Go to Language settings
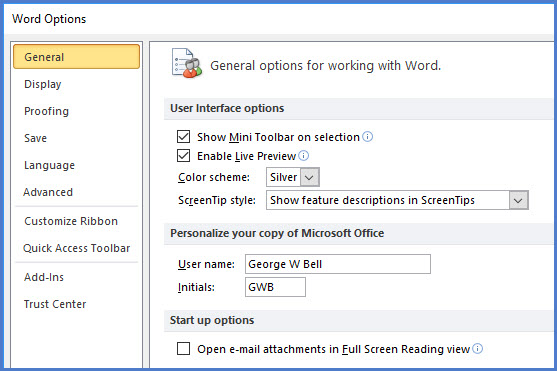 (x=49, y=165)
